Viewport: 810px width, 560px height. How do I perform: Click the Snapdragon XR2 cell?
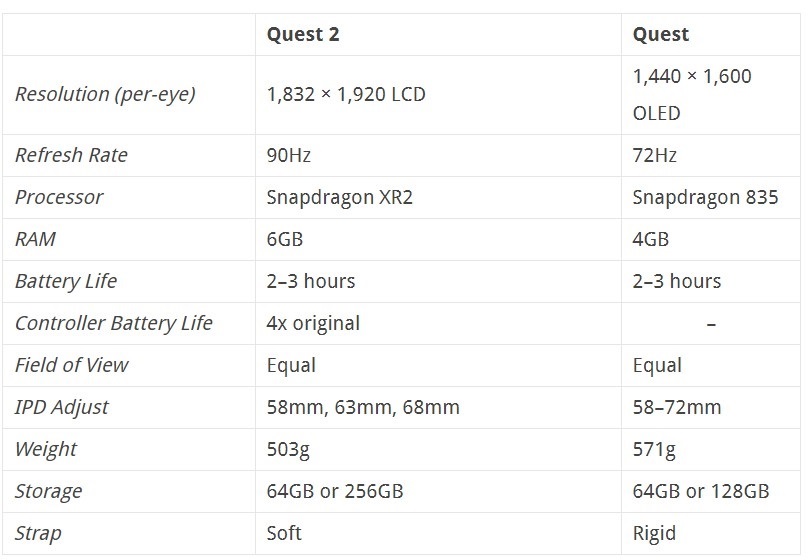(340, 197)
